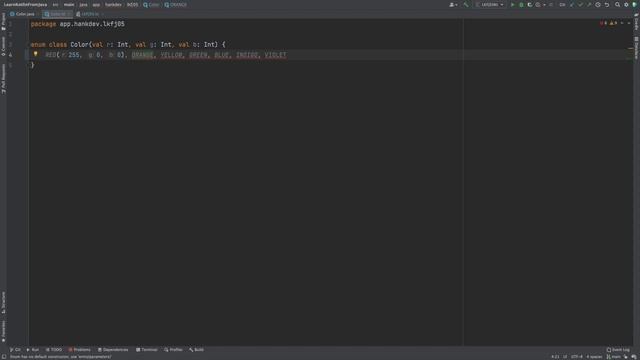Click the Git Commit checkmark icon
This screenshot has width=640, height=360.
[x=580, y=5]
